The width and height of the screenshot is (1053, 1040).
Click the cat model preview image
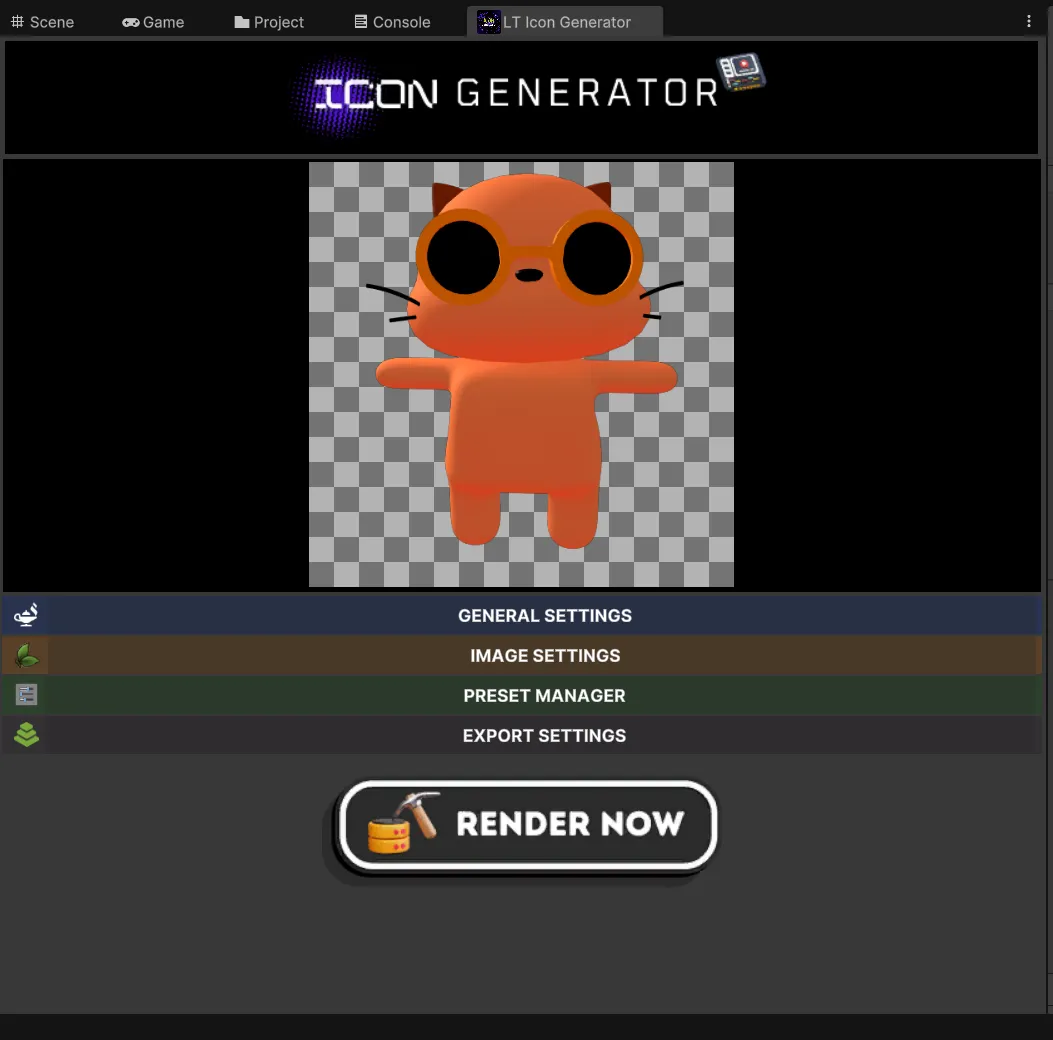(x=521, y=374)
